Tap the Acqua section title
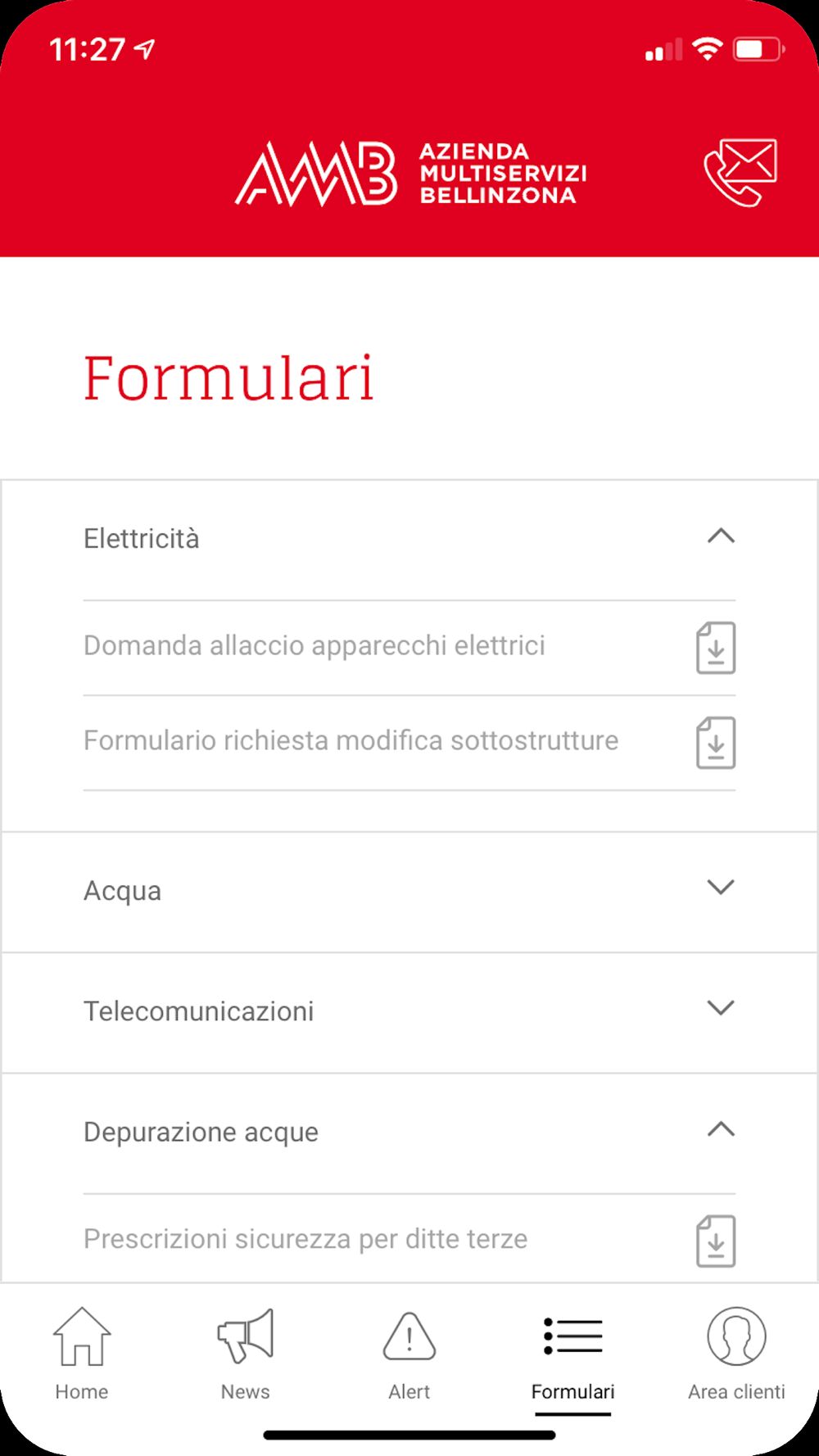The width and height of the screenshot is (819, 1456). pos(123,891)
